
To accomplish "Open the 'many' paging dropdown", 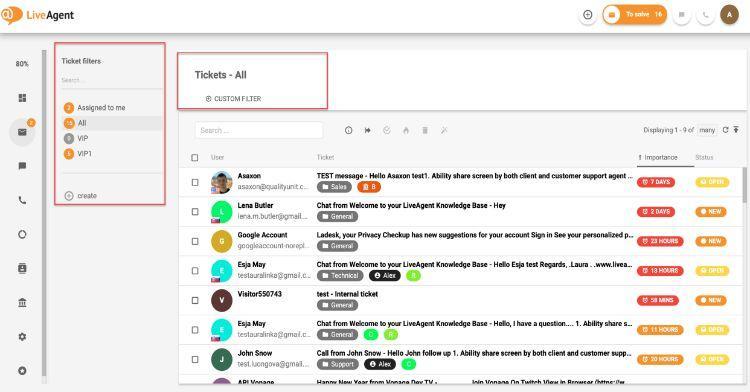I will click(x=707, y=130).
